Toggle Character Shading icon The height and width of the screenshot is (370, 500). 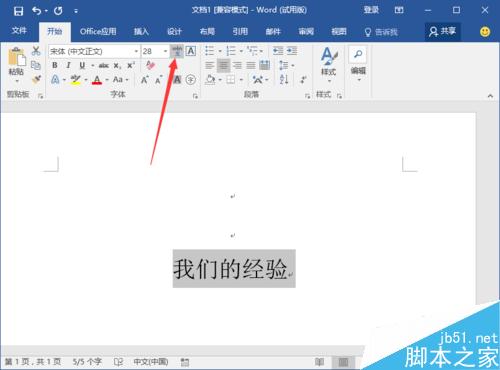click(x=177, y=80)
